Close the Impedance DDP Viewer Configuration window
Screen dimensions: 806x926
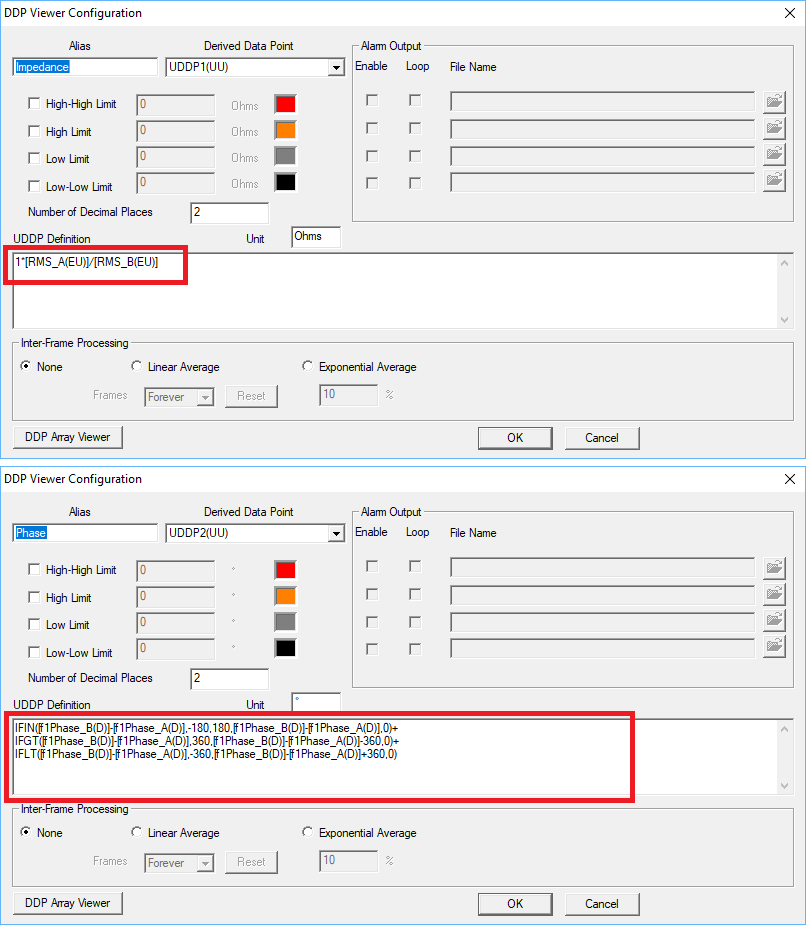[x=789, y=13]
